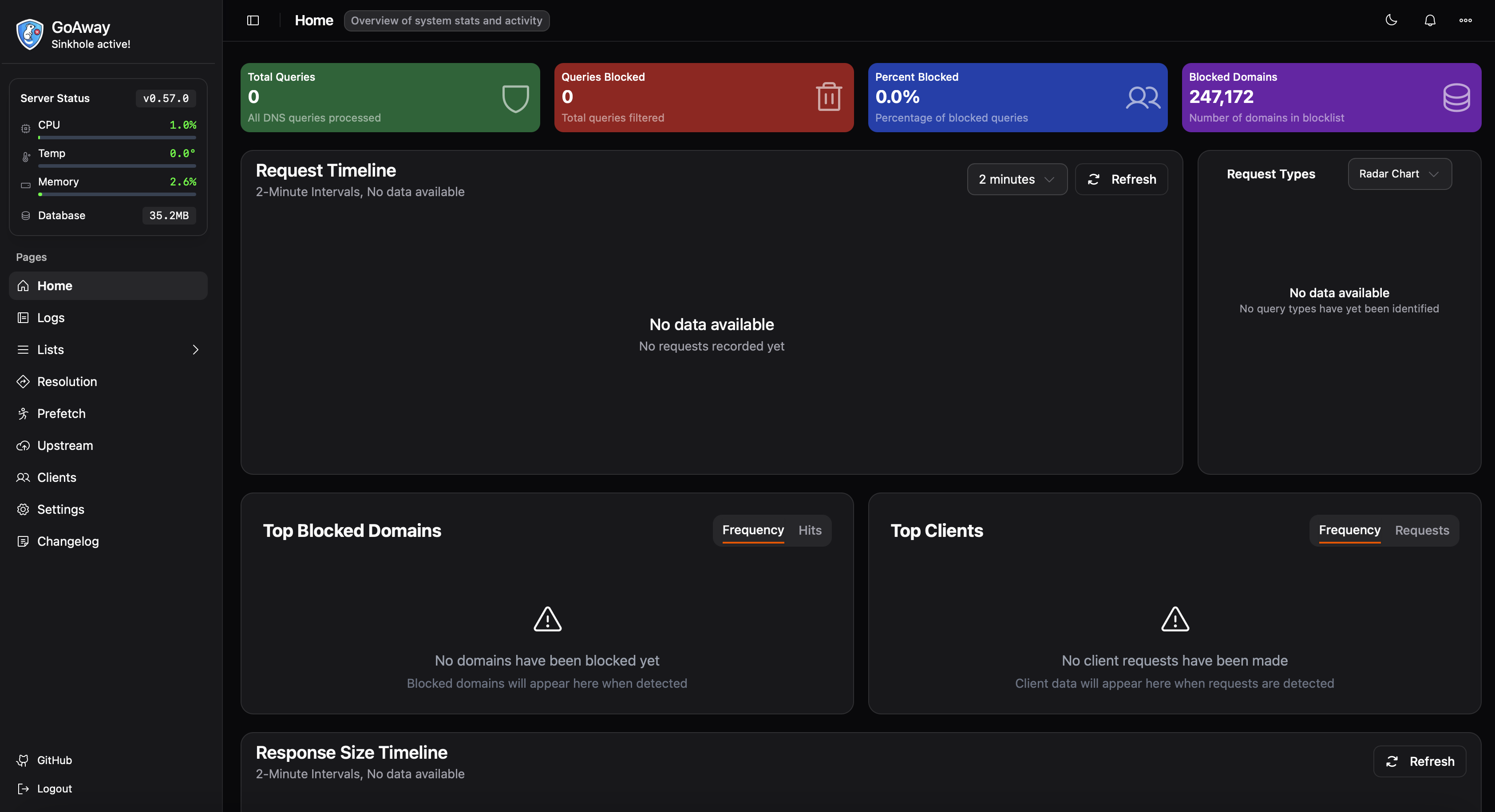The height and width of the screenshot is (812, 1495).
Task: Click the Home house icon in sidebar
Action: click(x=23, y=286)
